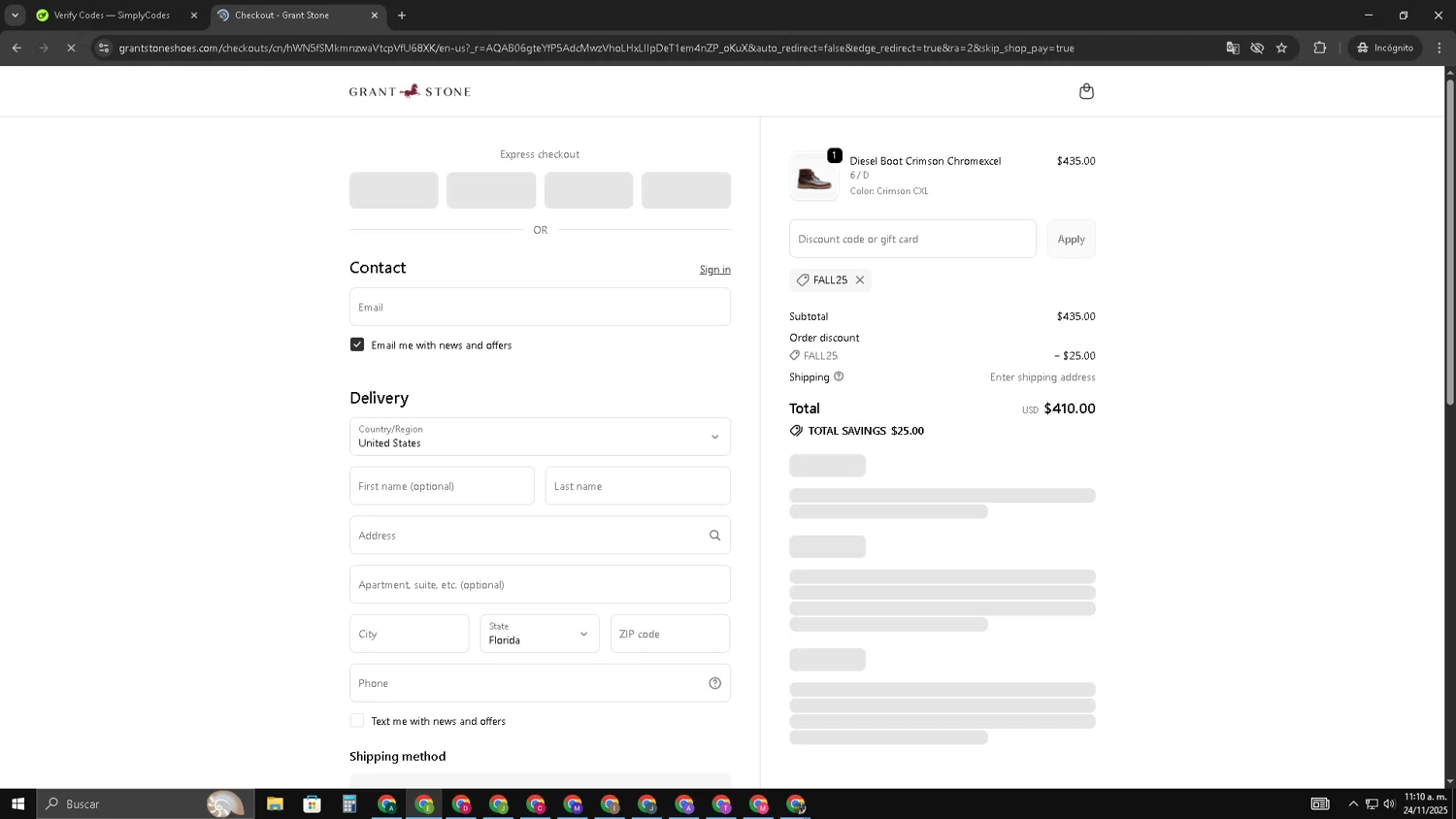The height and width of the screenshot is (819, 1456).
Task: Open Calculator from the taskbar
Action: point(349,803)
